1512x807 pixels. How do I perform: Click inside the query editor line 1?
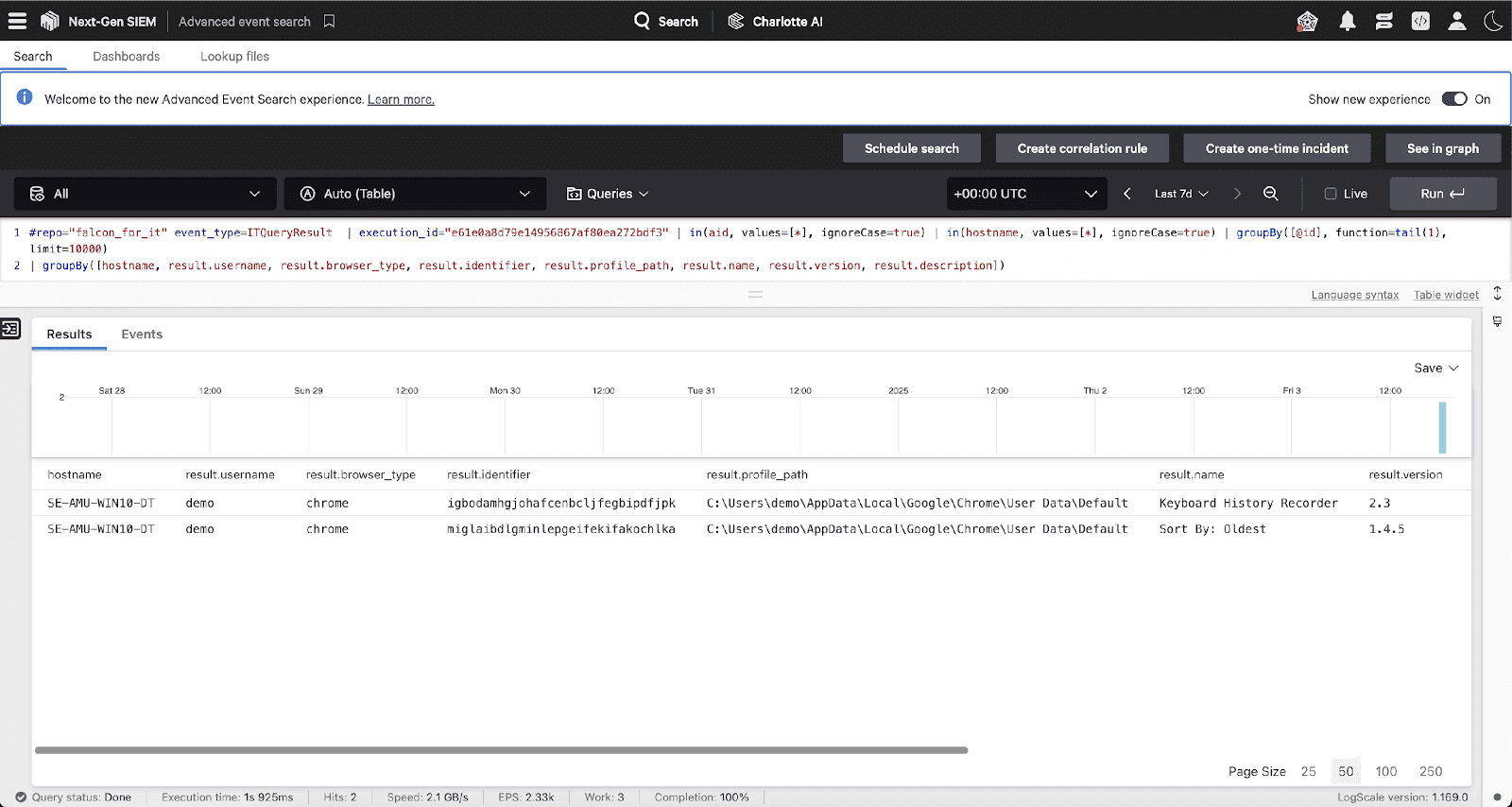pyautogui.click(x=737, y=232)
